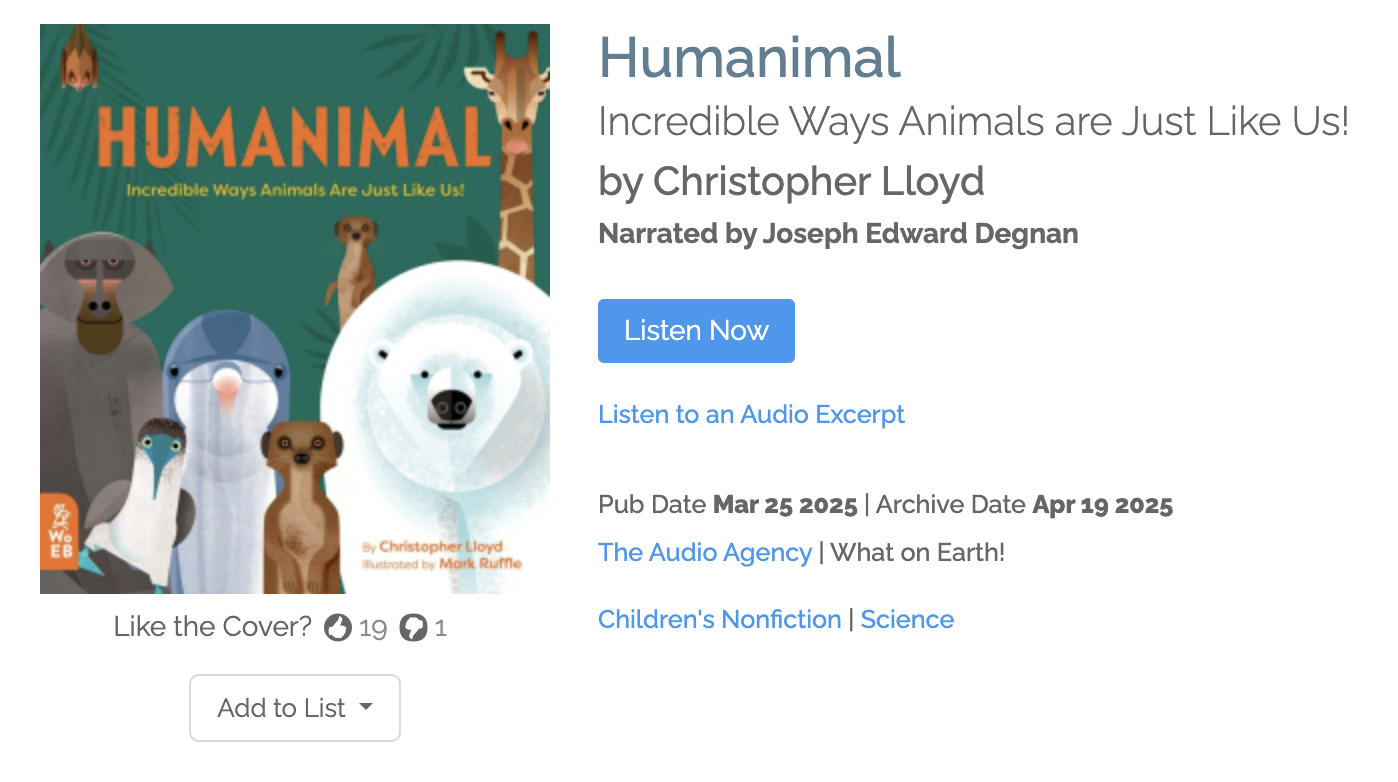Click the What on Earth! imprint text
Image resolution: width=1398 pixels, height=782 pixels.
click(x=917, y=552)
